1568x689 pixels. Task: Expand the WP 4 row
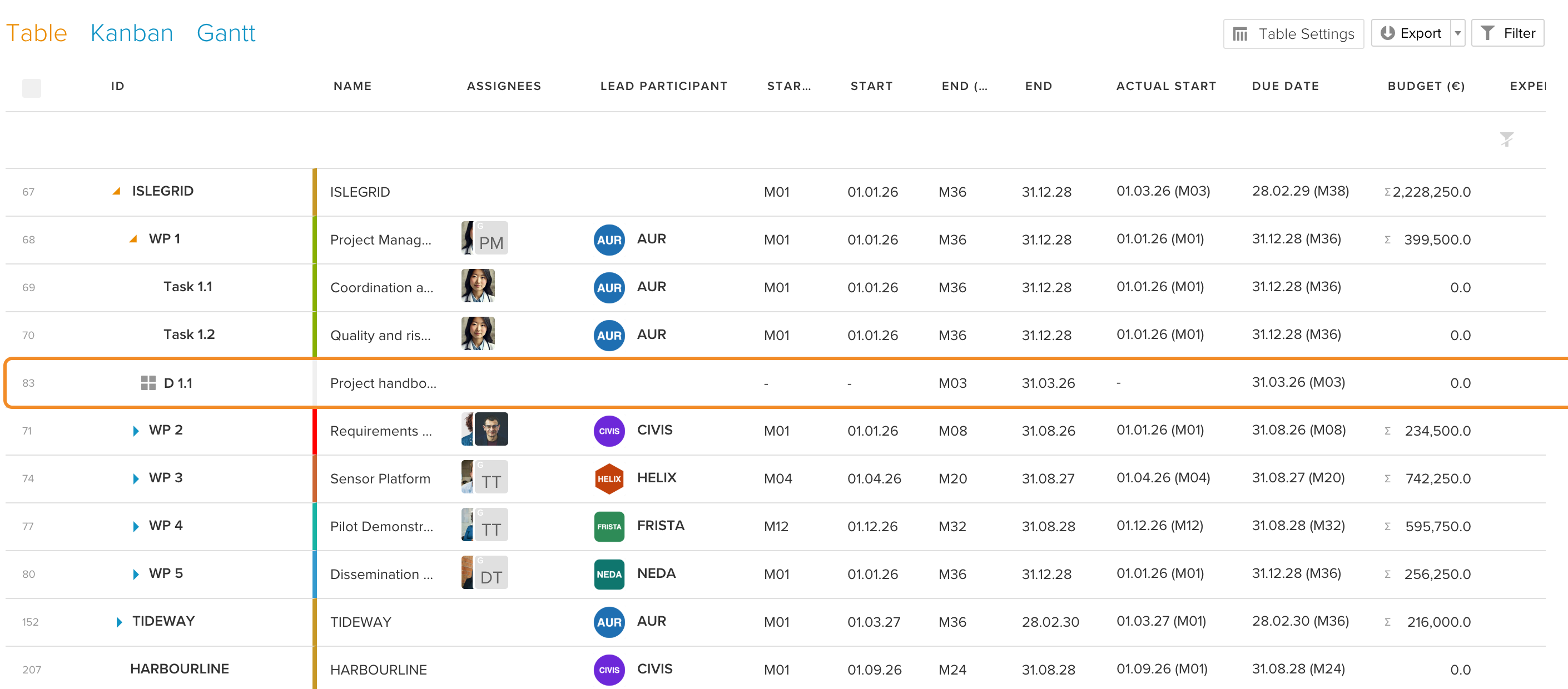click(136, 526)
